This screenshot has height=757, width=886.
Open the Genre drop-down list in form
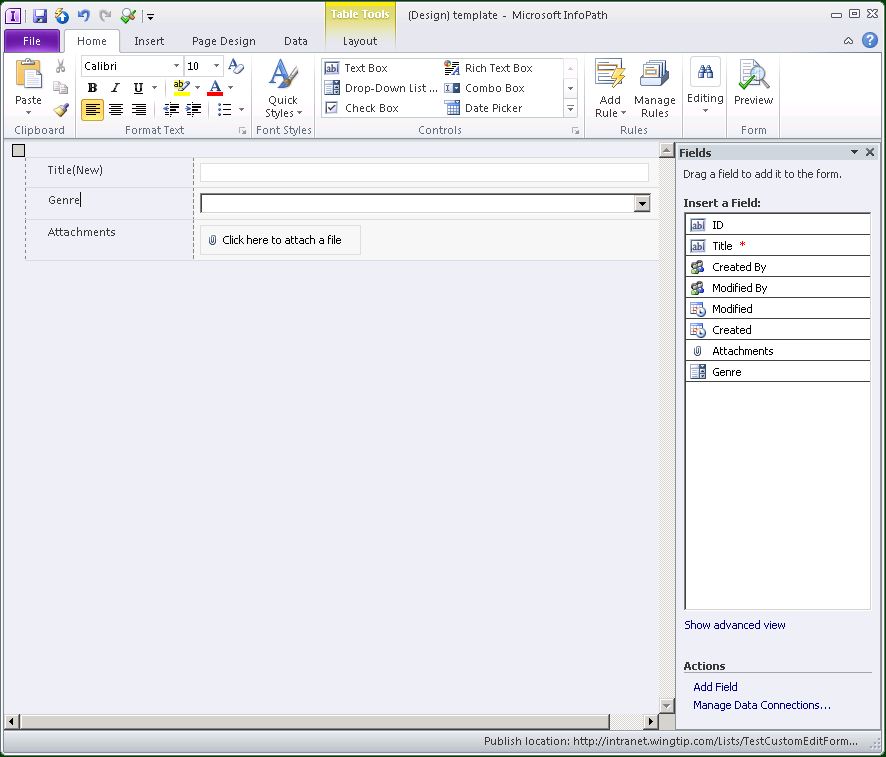coord(642,204)
